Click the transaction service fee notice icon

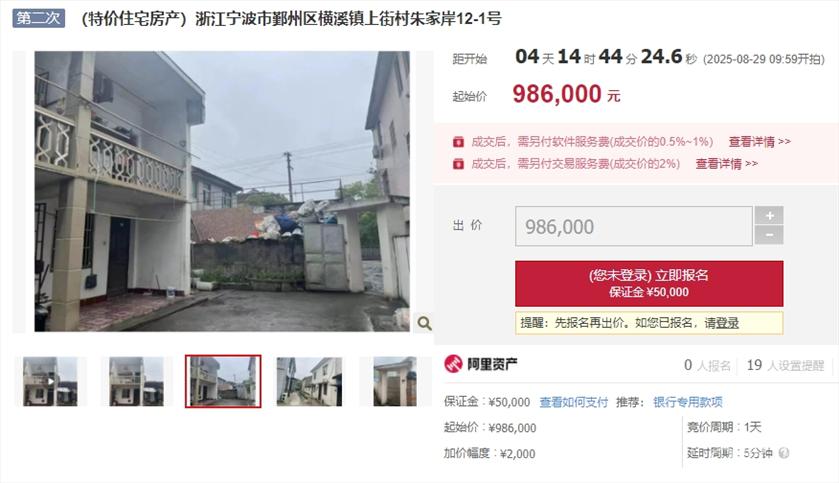(x=458, y=164)
